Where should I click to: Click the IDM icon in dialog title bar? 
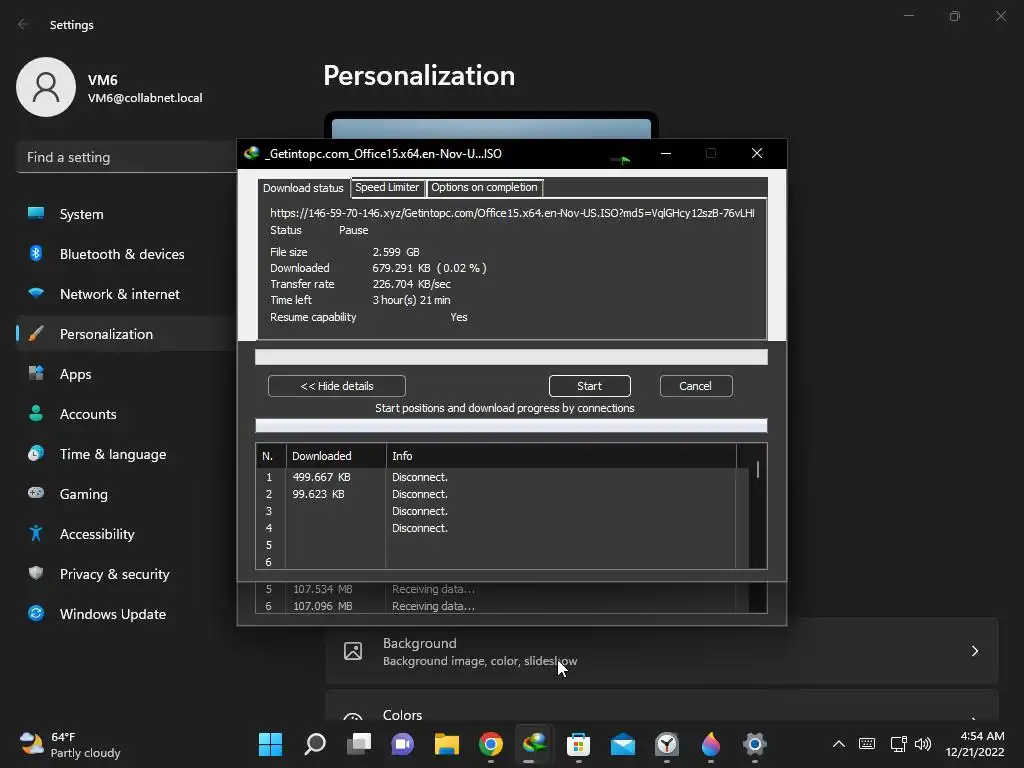tap(251, 153)
